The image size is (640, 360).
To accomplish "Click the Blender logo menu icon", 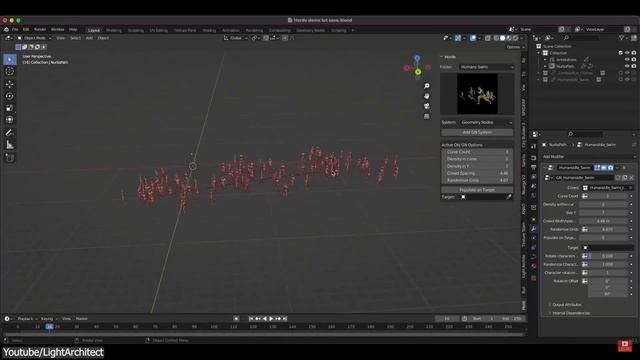I will click(x=7, y=29).
